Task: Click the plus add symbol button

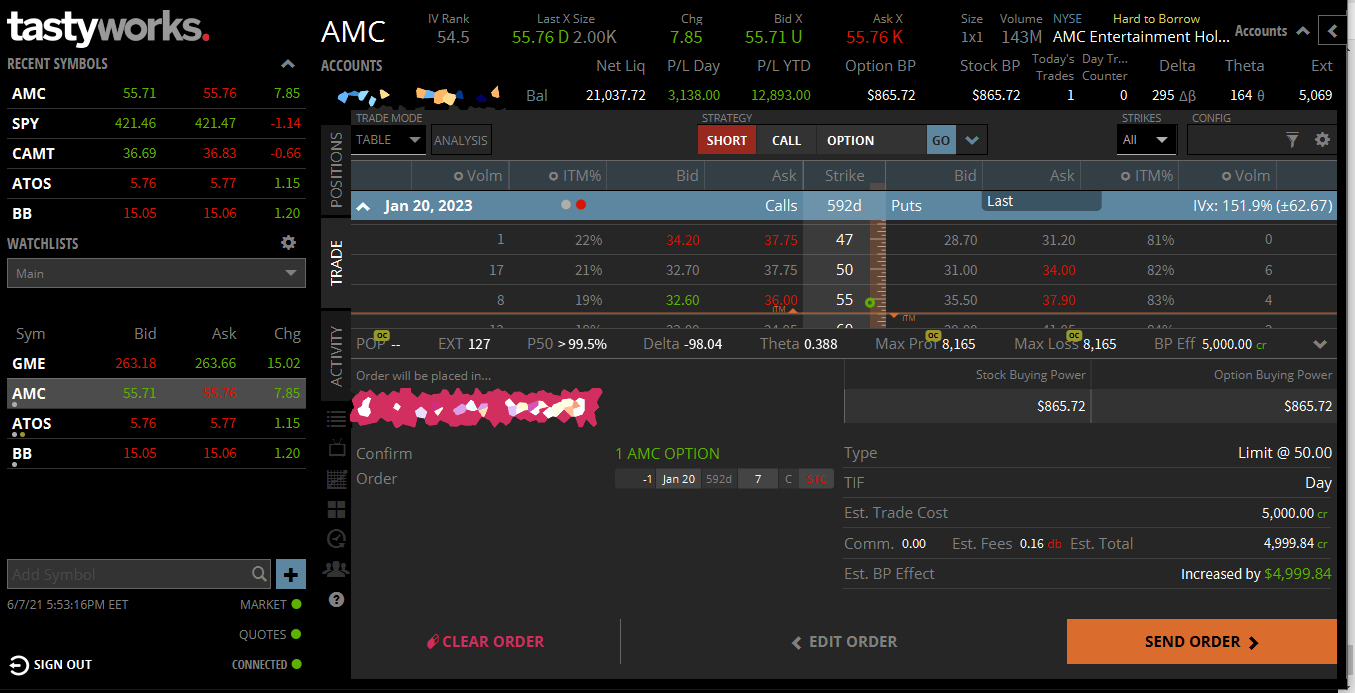Action: [290, 574]
